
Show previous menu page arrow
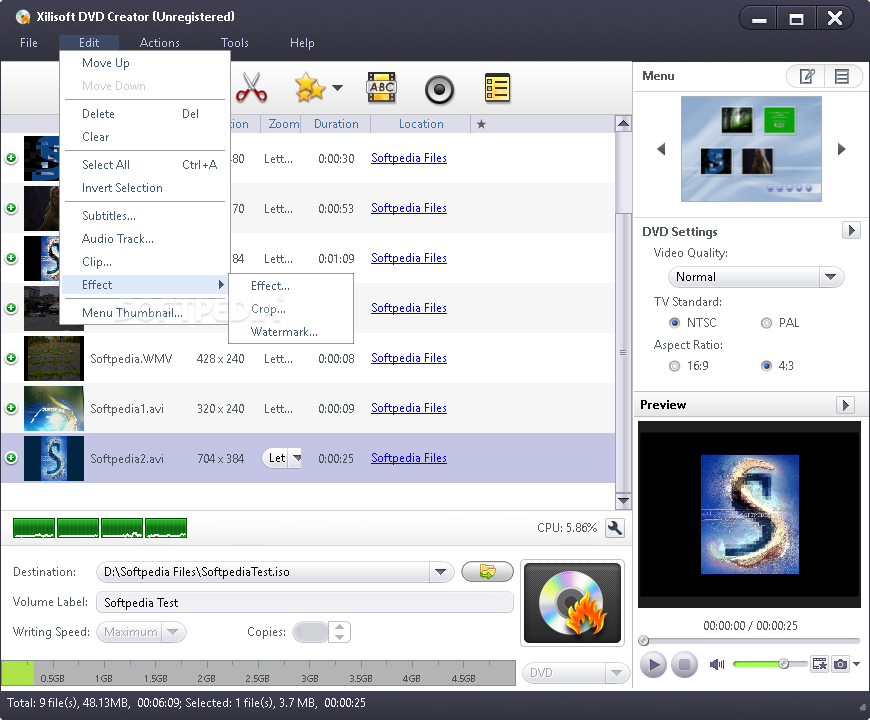pos(661,149)
